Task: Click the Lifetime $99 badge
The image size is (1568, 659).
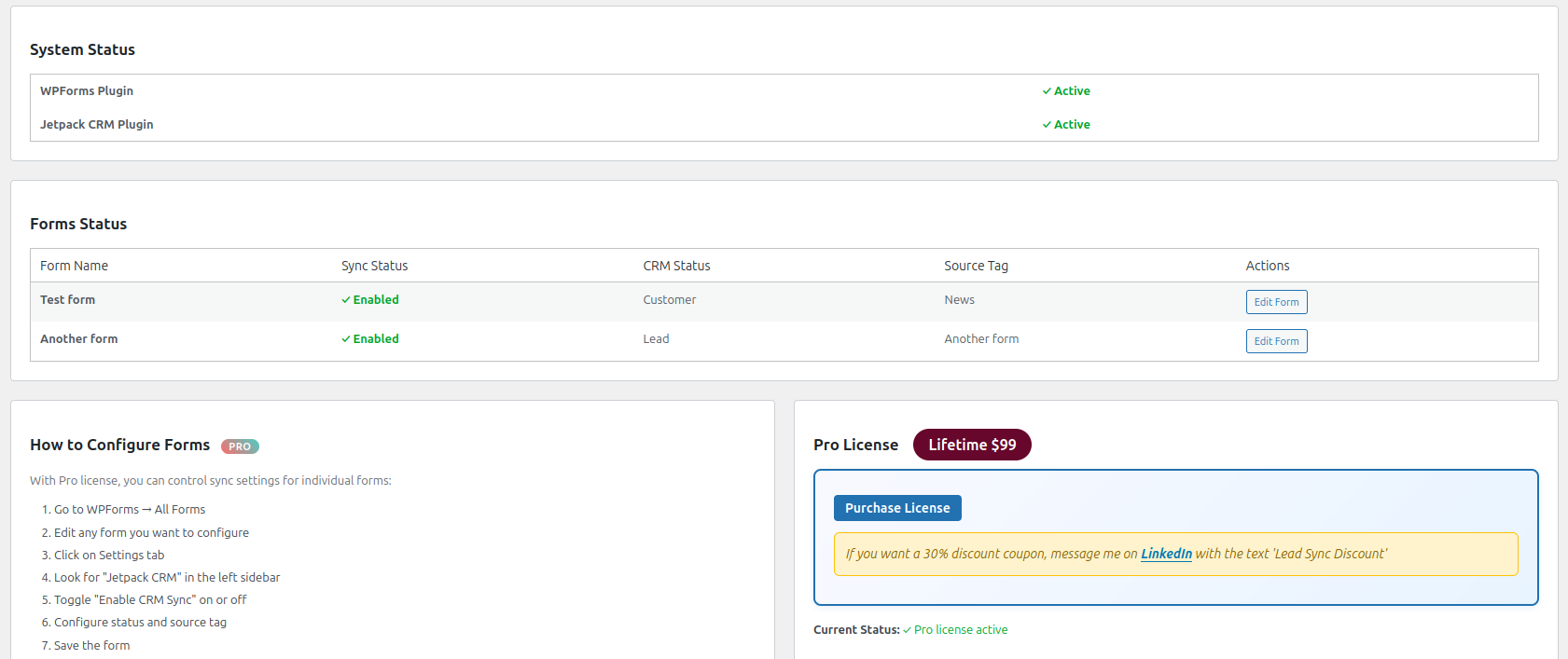Action: point(972,445)
